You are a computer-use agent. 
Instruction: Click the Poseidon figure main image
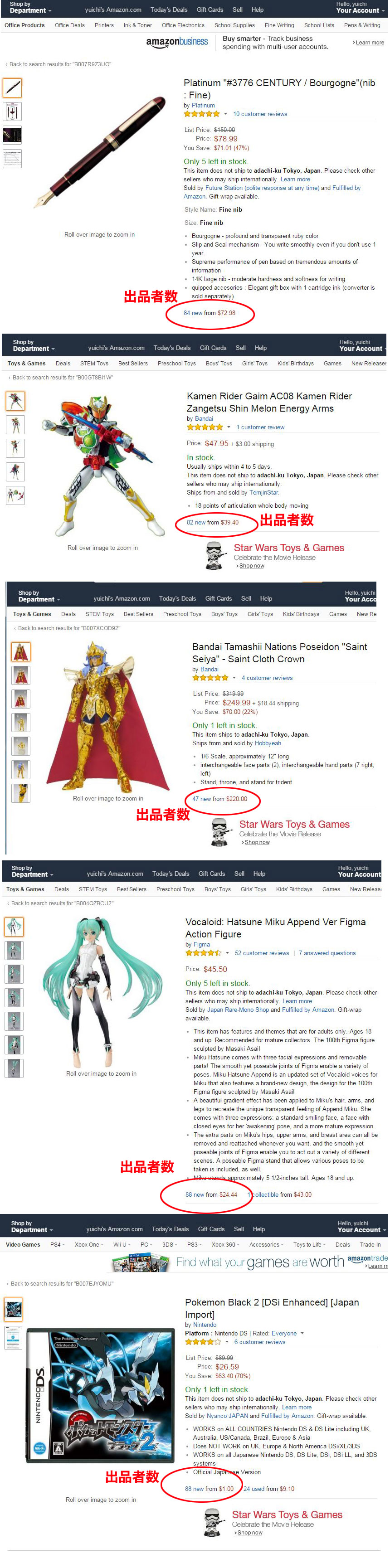click(108, 715)
